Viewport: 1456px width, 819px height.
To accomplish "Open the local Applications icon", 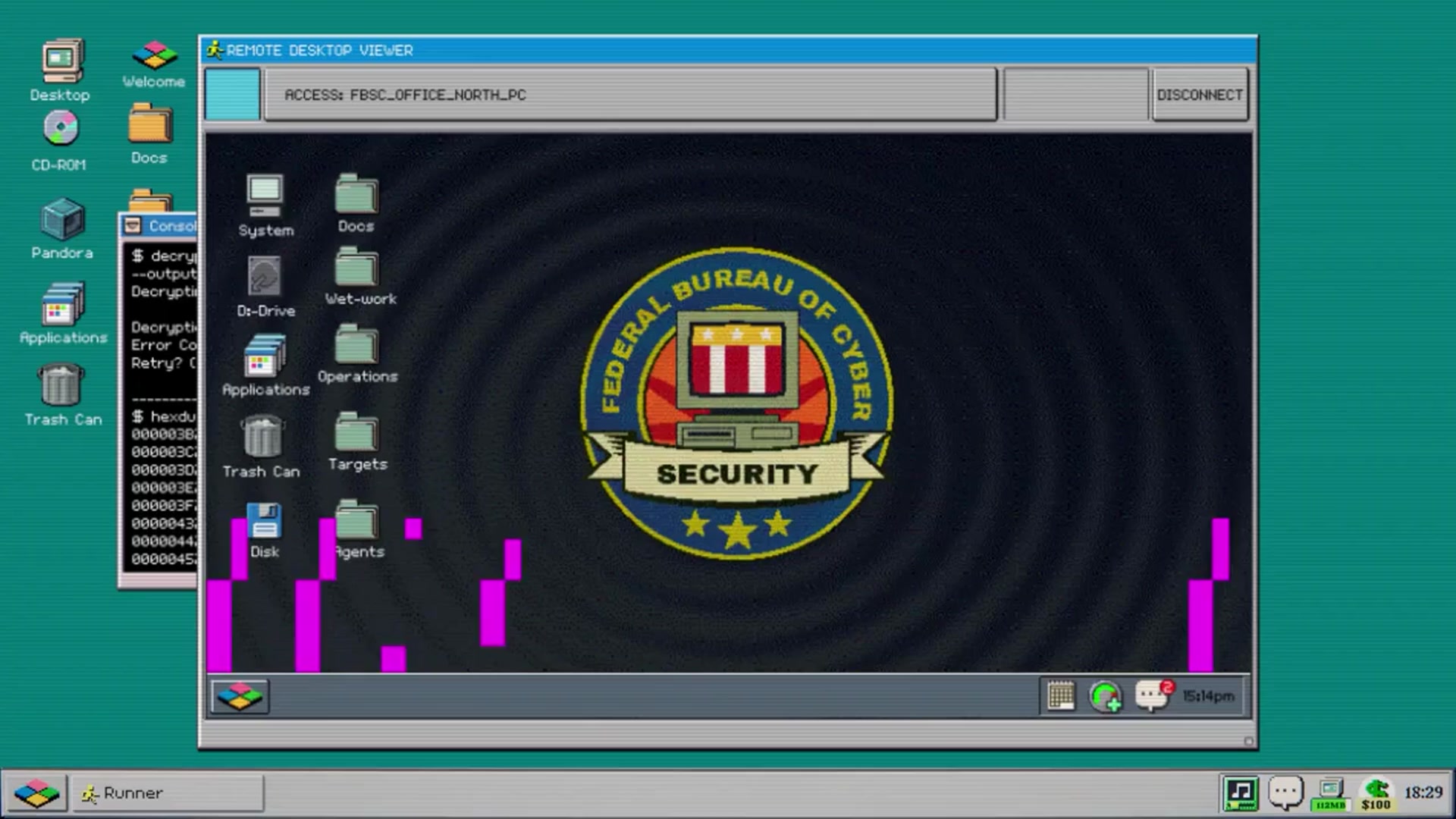I will 64,314.
